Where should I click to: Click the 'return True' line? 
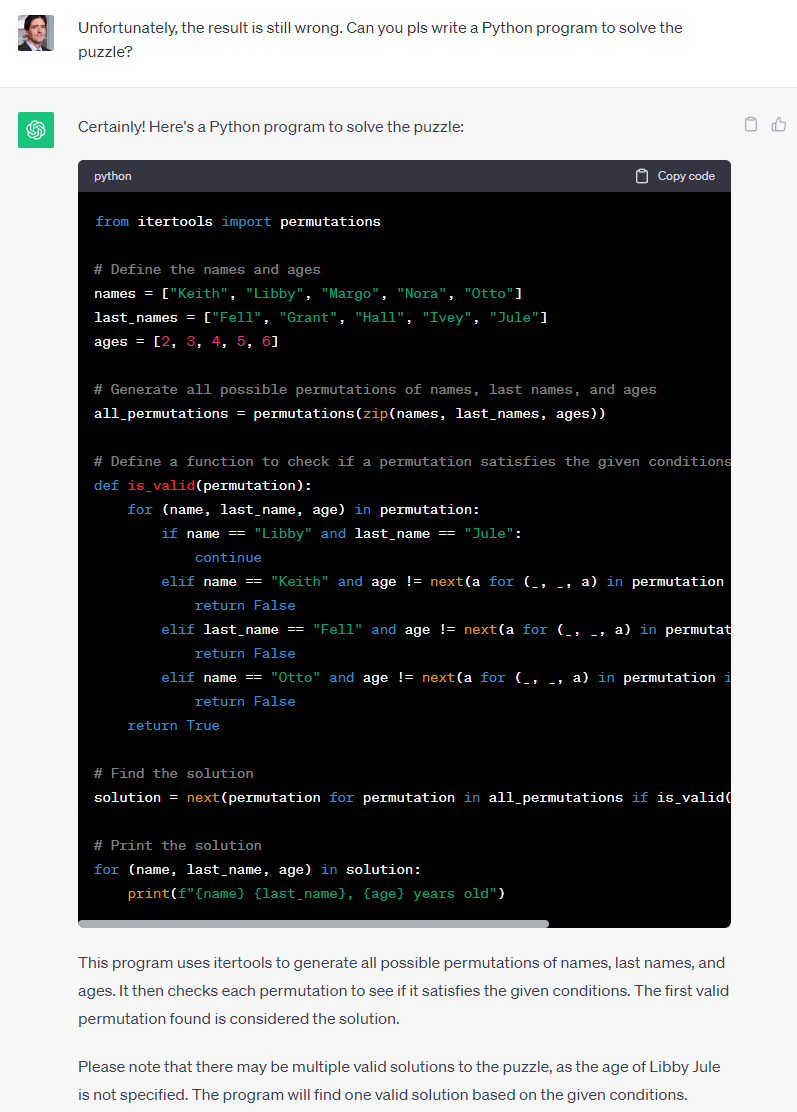(173, 725)
